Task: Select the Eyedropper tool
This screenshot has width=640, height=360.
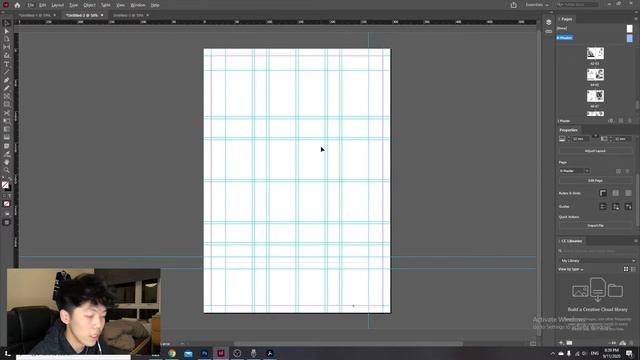Action: point(7,154)
